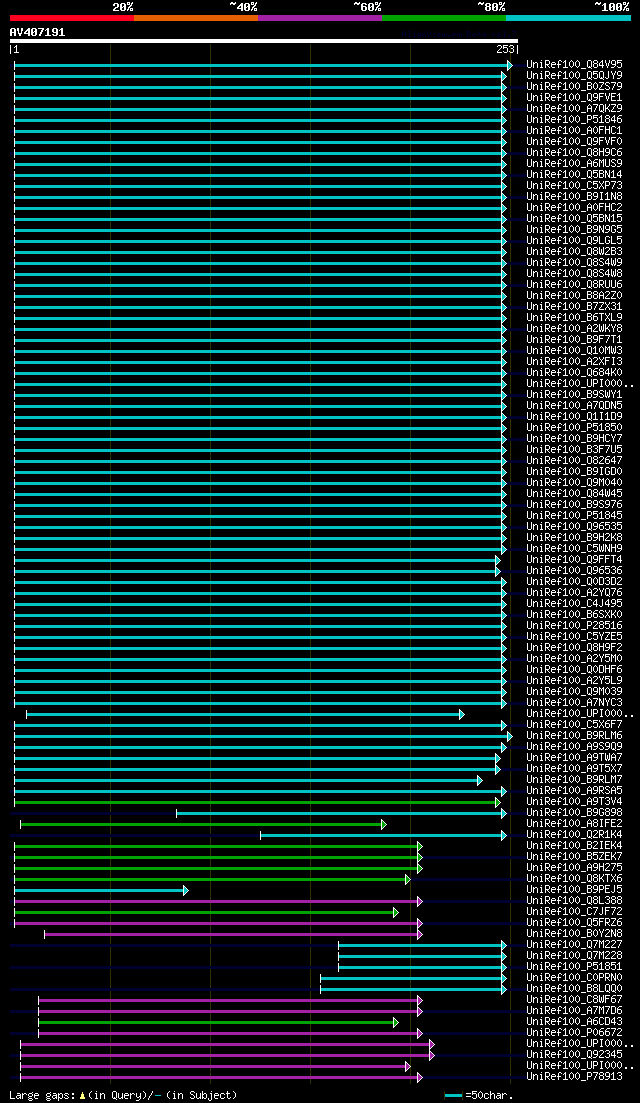
Task: Select the label UniRef100_Q684K0
Action: [x=574, y=372]
